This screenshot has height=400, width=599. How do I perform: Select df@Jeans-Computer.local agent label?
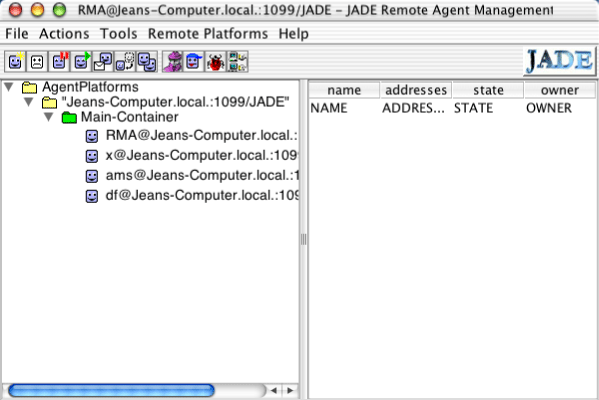tap(202, 195)
